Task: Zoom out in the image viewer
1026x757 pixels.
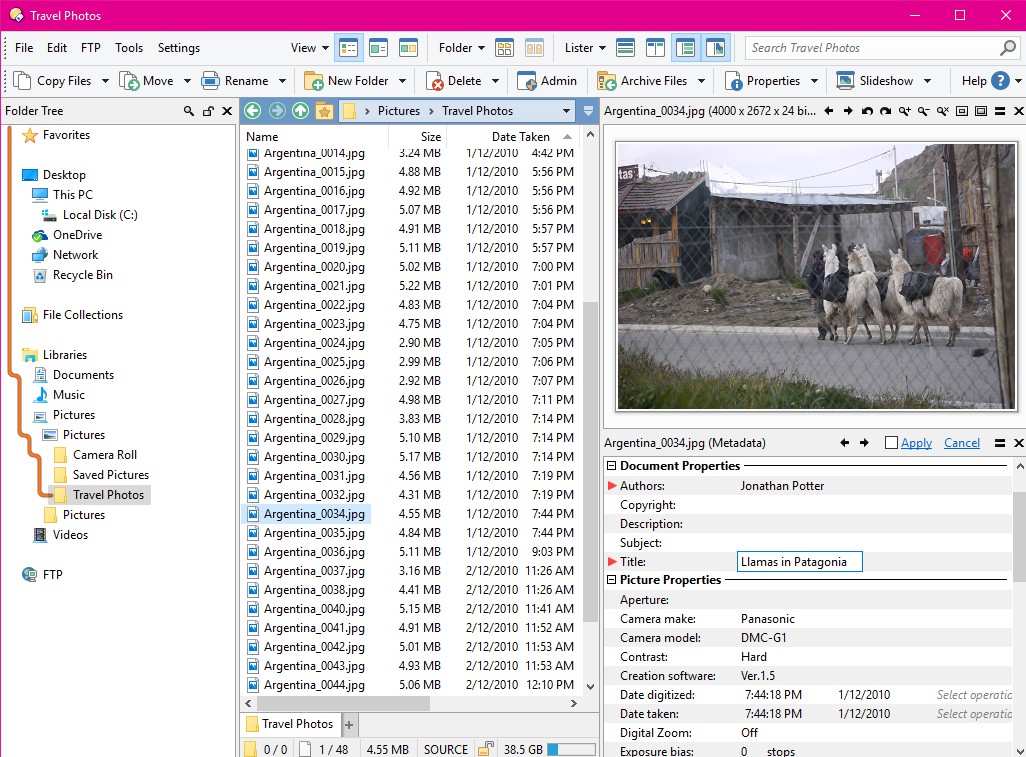Action: click(923, 111)
